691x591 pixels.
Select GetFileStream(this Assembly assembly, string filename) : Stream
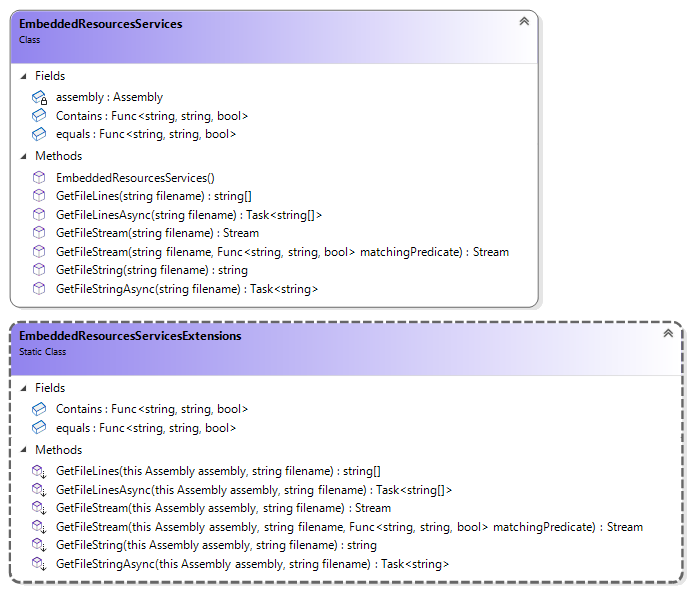click(223, 508)
